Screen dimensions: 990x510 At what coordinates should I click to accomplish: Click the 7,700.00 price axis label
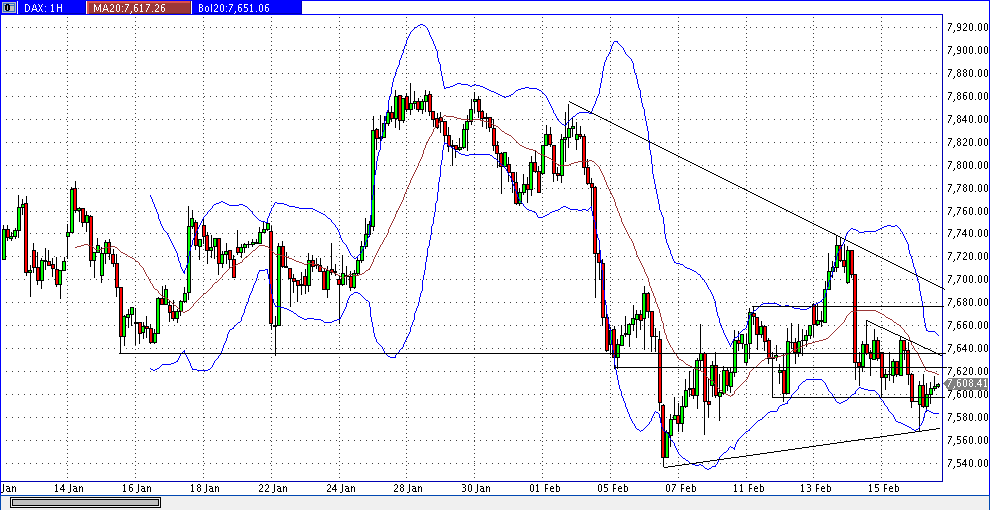point(967,279)
